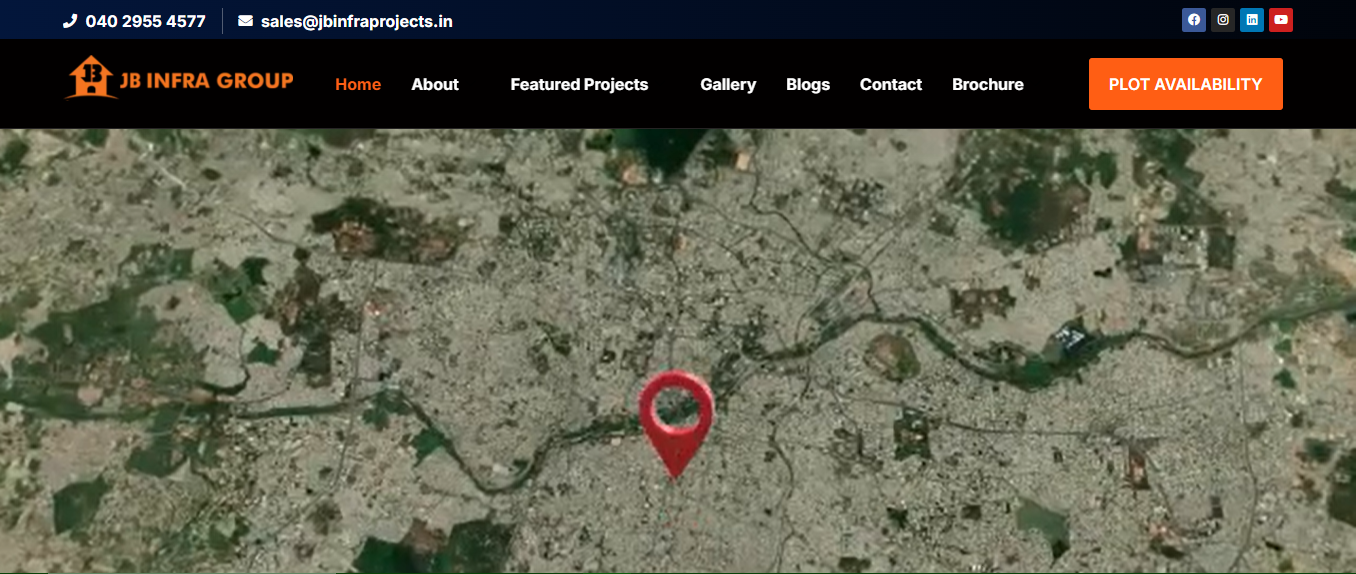
Task: Visit the YouTube channel icon
Action: (x=1280, y=20)
